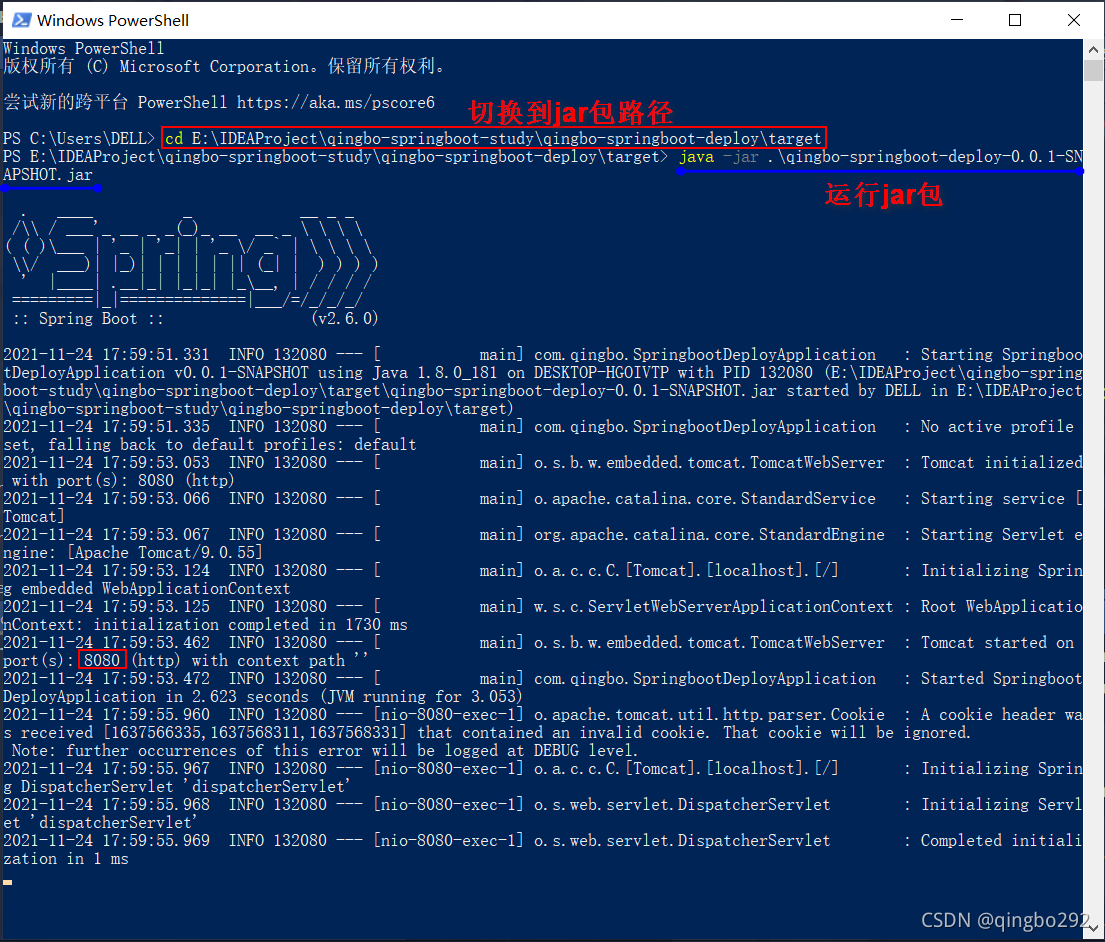Click the 'Tomcat initialized' log message
This screenshot has width=1105, height=942.
coord(1001,463)
